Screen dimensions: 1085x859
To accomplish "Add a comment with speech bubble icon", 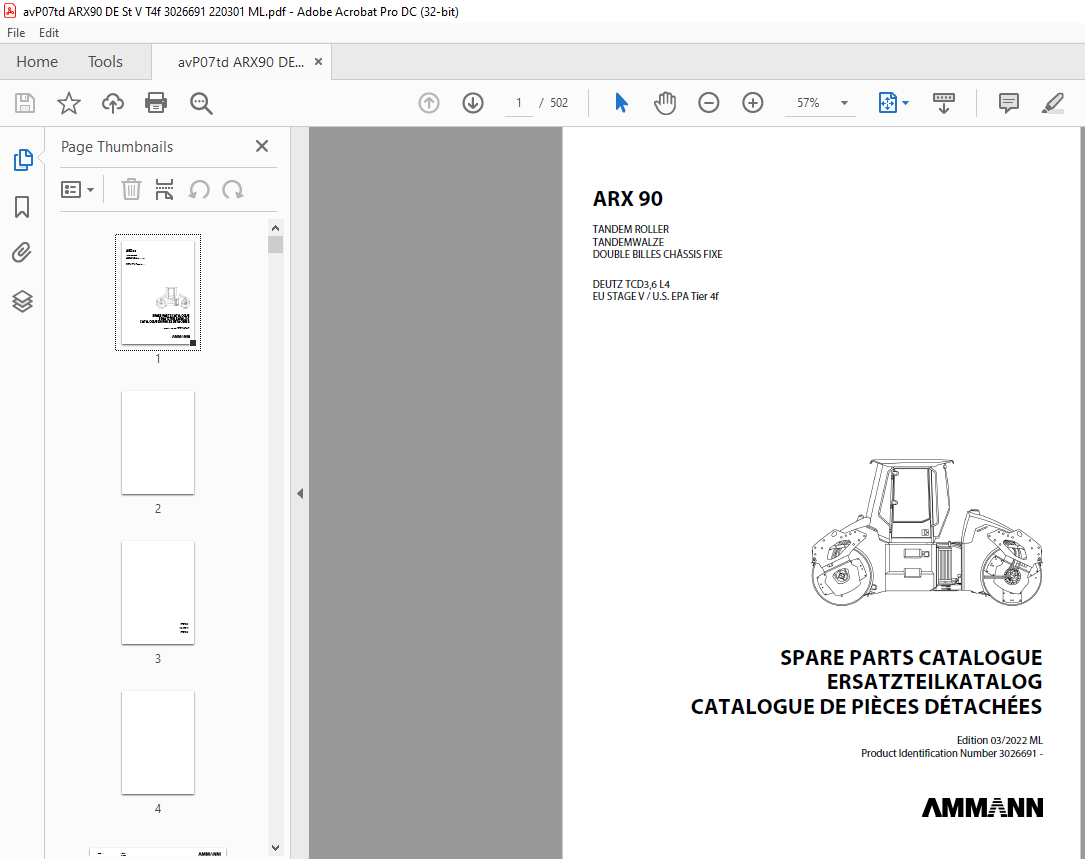I will (1009, 103).
